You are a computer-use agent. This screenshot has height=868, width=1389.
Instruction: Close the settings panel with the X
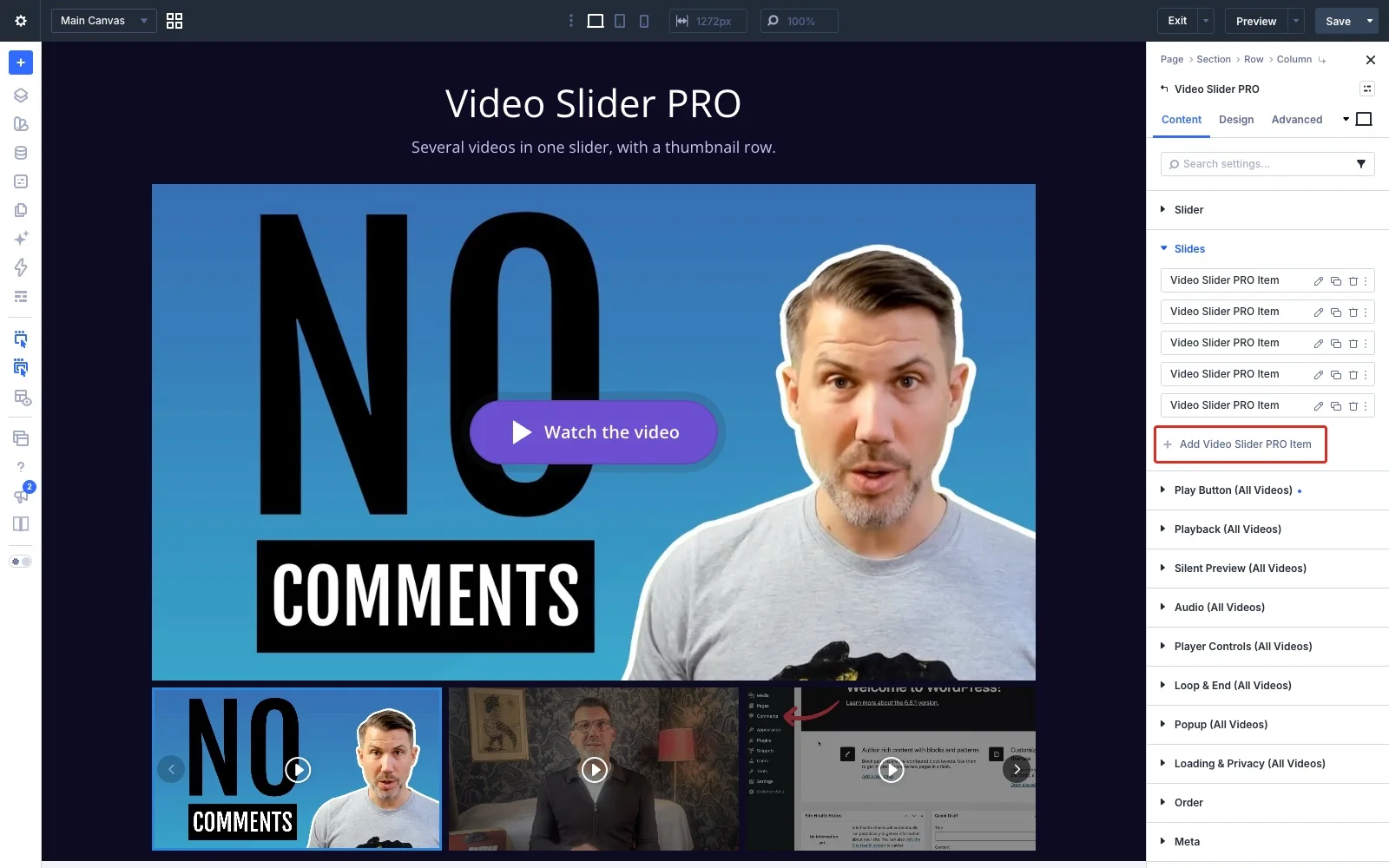point(1371,60)
